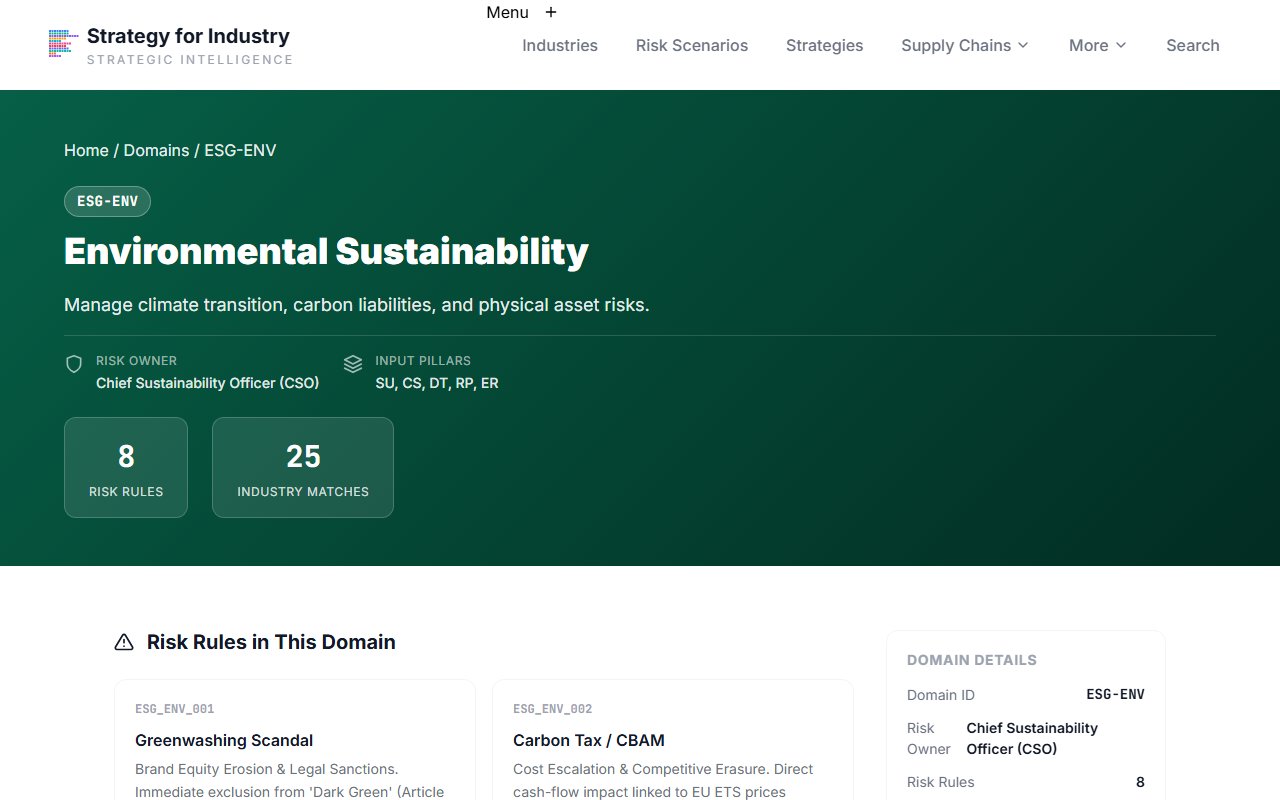Image resolution: width=1280 pixels, height=800 pixels.
Task: Open the Menu at the top
Action: coord(506,12)
